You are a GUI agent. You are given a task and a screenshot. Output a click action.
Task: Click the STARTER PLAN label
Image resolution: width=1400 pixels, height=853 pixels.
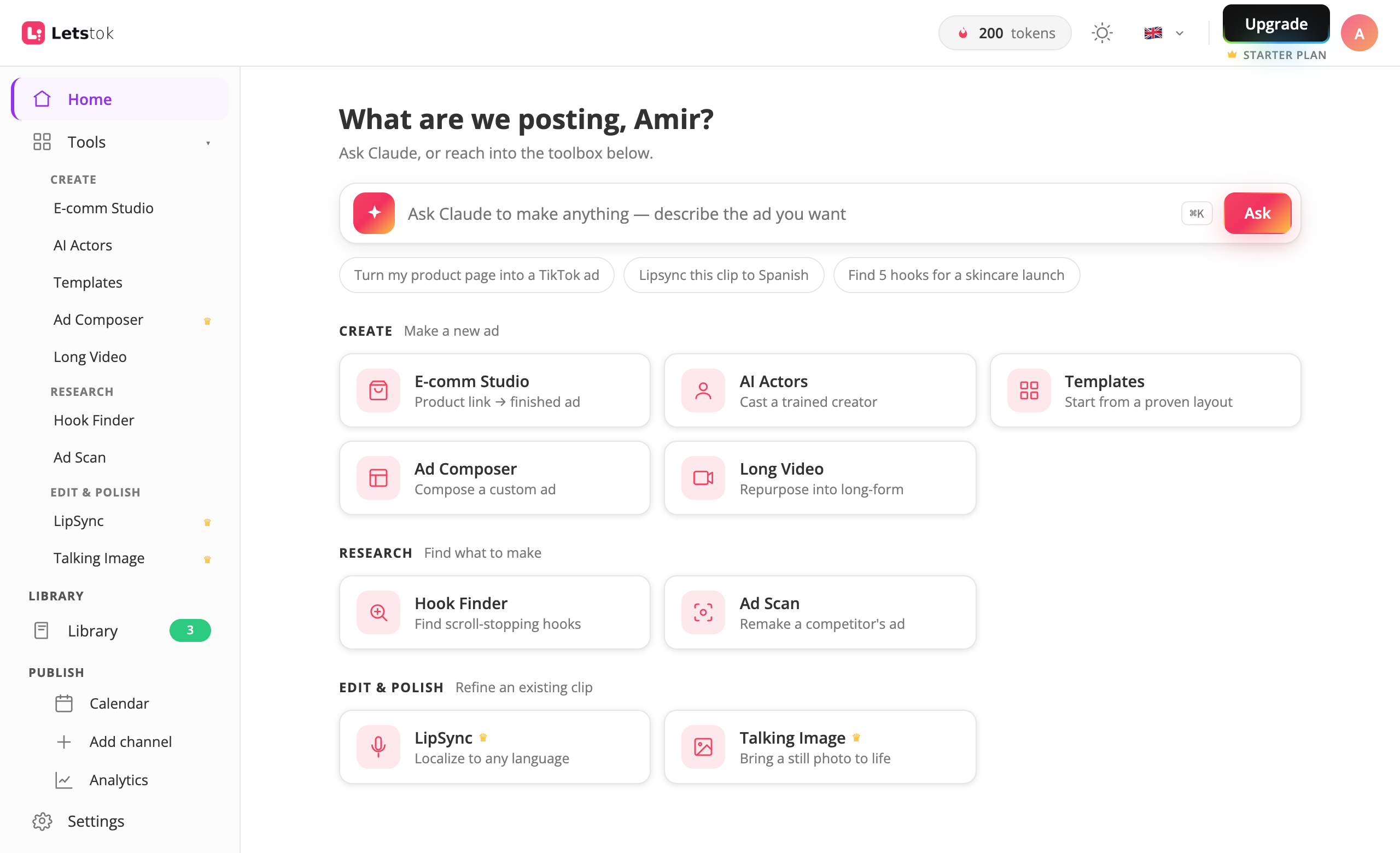[x=1284, y=55]
